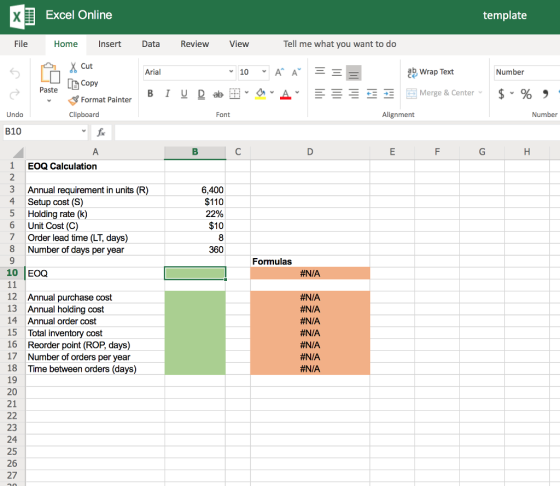Toggle italic formatting

[167, 94]
